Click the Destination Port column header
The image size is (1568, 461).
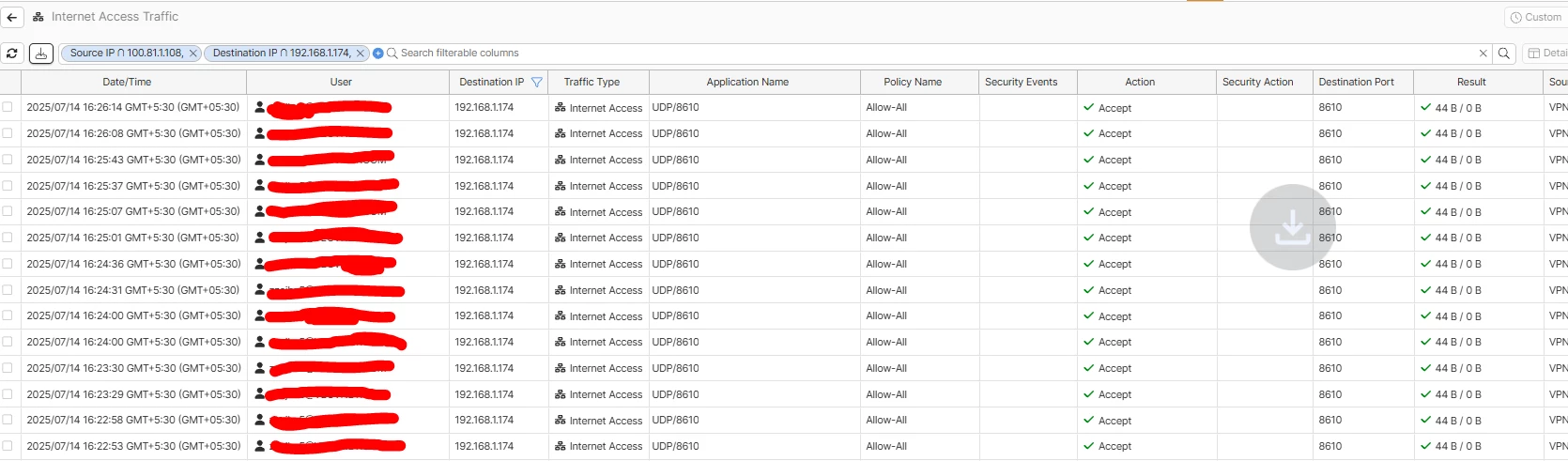[x=1356, y=83]
